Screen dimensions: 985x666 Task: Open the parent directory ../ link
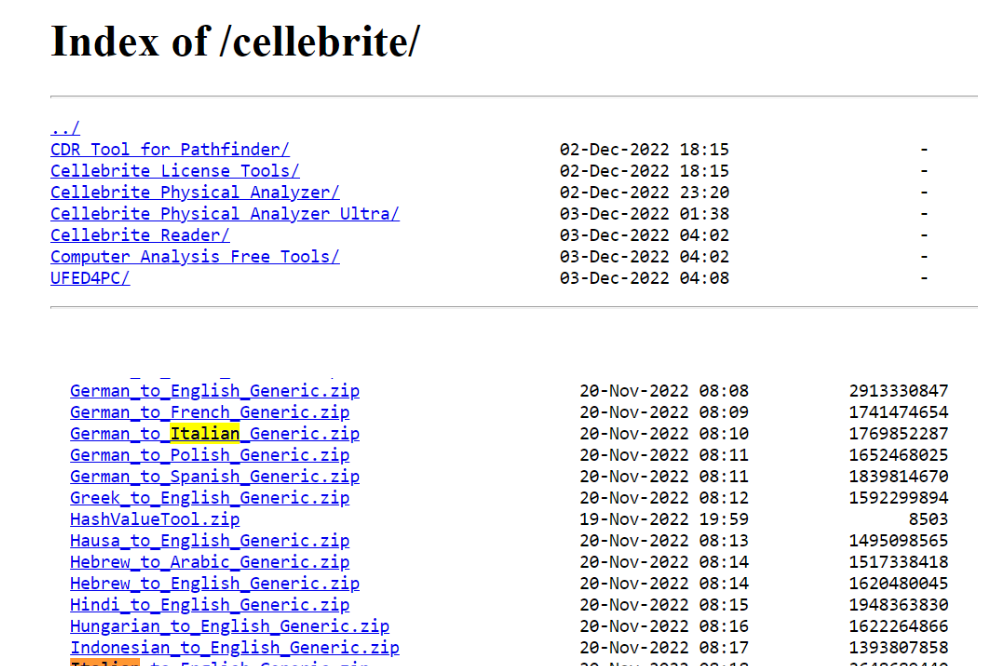pyautogui.click(x=65, y=128)
